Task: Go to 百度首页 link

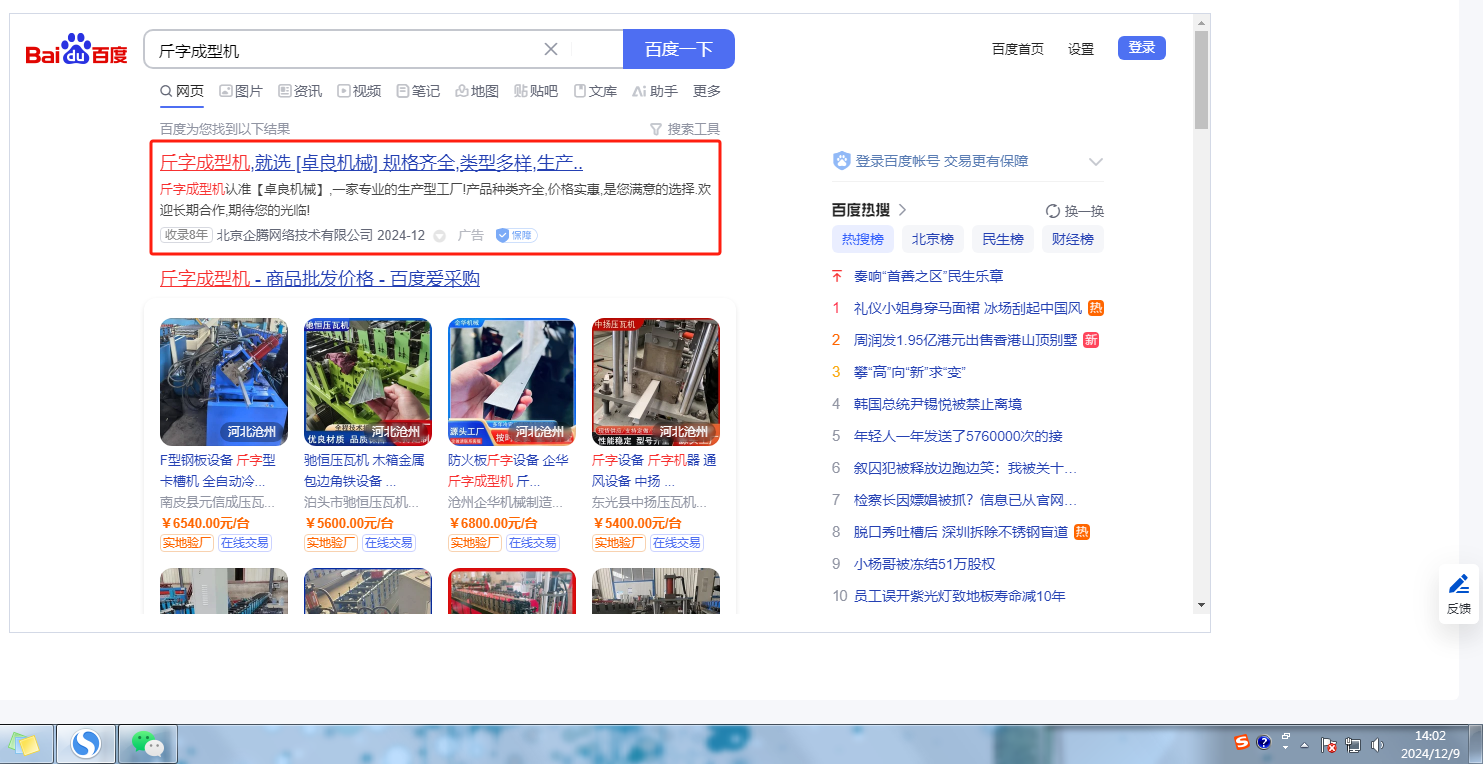Action: (1018, 49)
